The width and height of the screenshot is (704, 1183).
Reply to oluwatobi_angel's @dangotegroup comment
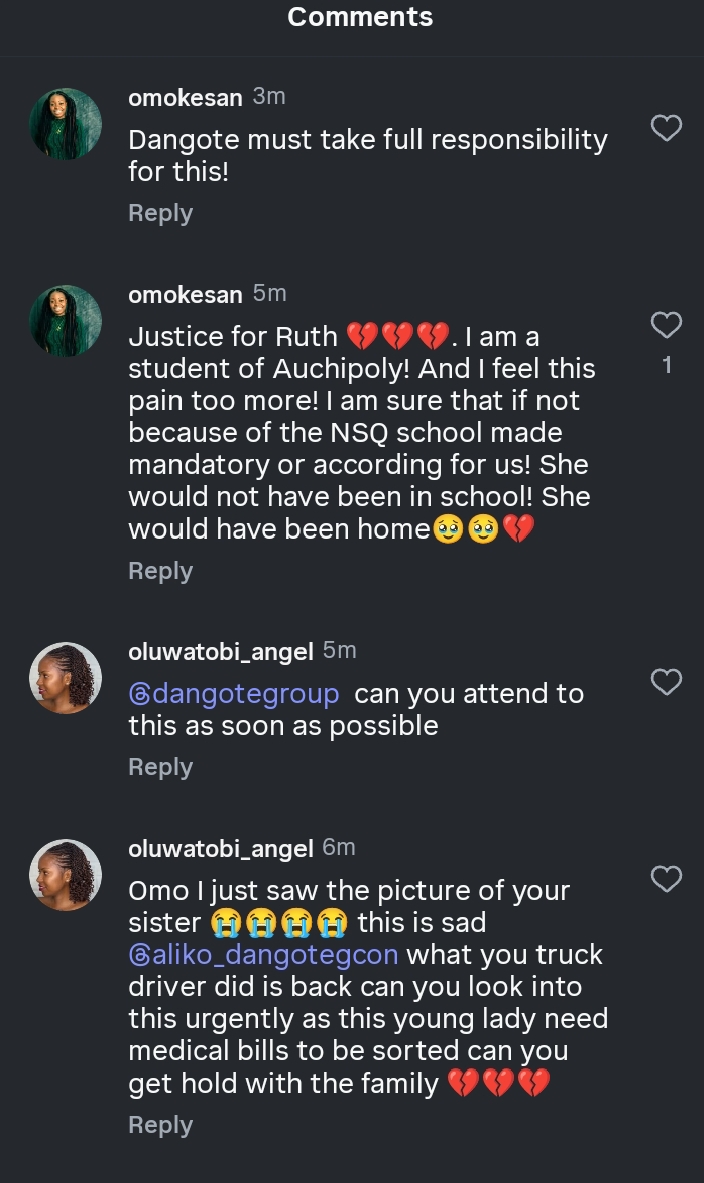pos(160,767)
